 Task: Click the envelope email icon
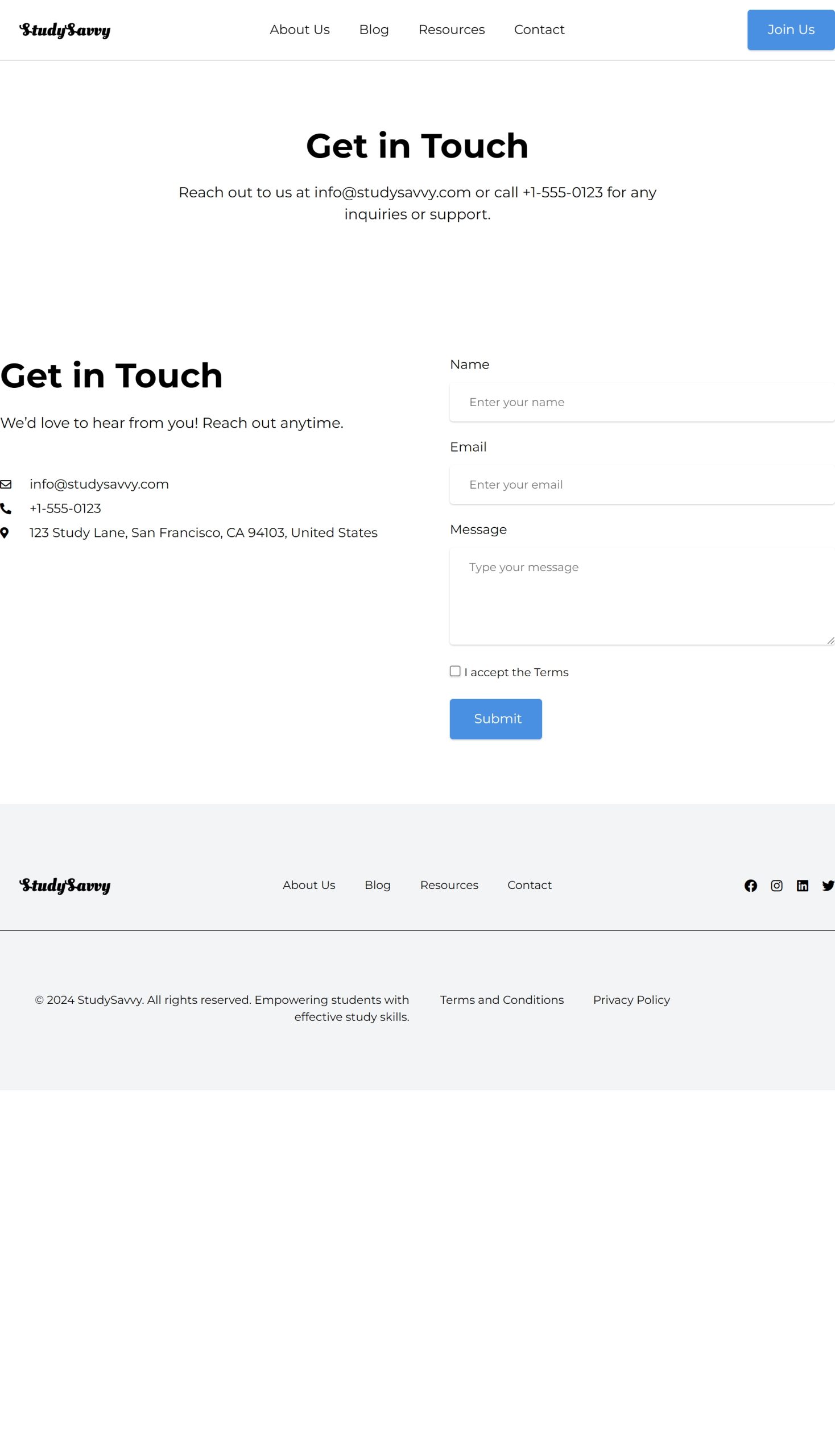pyautogui.click(x=6, y=484)
